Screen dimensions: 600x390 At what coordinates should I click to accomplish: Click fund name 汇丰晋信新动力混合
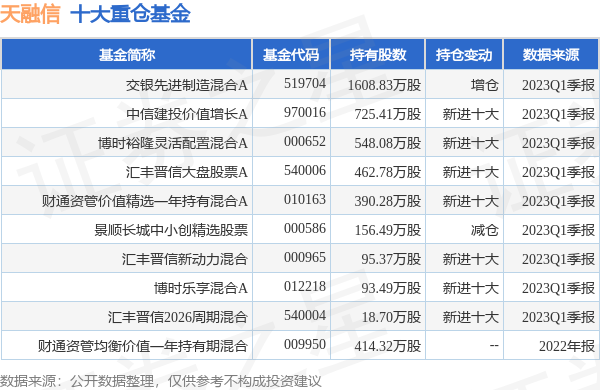pyautogui.click(x=185, y=259)
